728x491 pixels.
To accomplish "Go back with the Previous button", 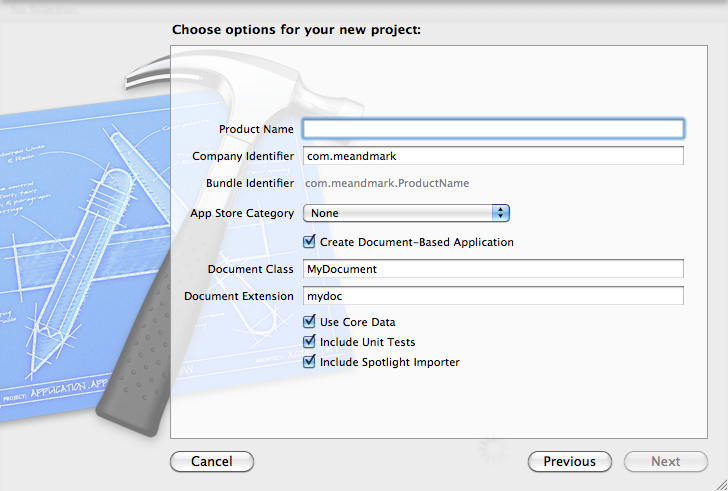I will pos(569,462).
